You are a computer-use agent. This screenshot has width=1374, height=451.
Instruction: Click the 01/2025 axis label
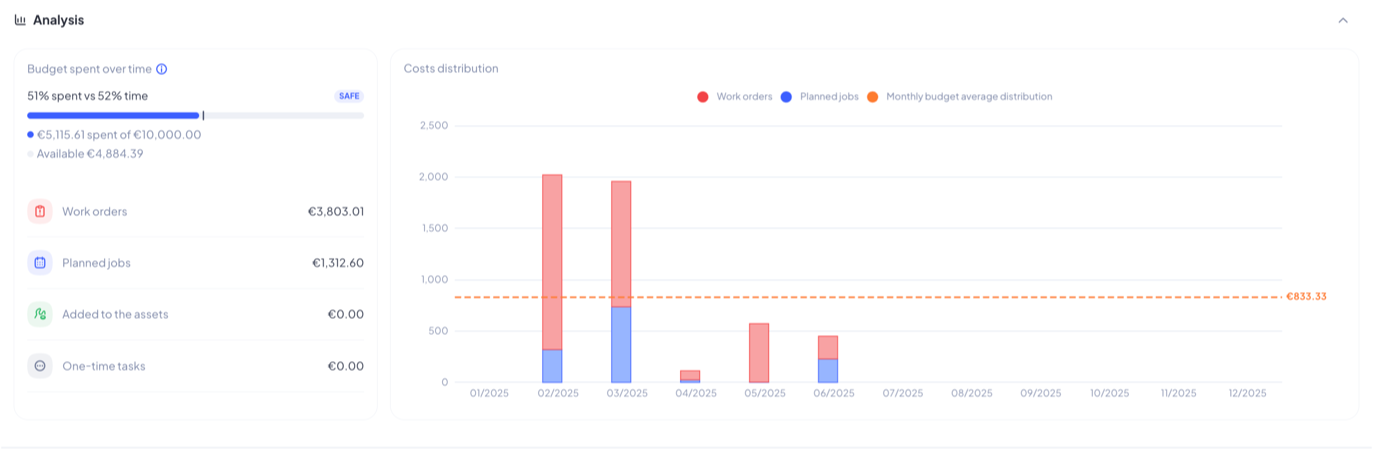pyautogui.click(x=489, y=394)
